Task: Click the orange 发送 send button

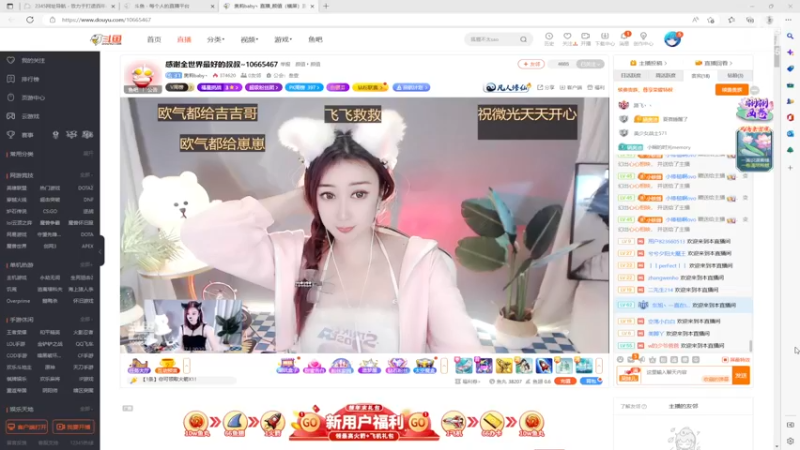Action: tap(741, 375)
